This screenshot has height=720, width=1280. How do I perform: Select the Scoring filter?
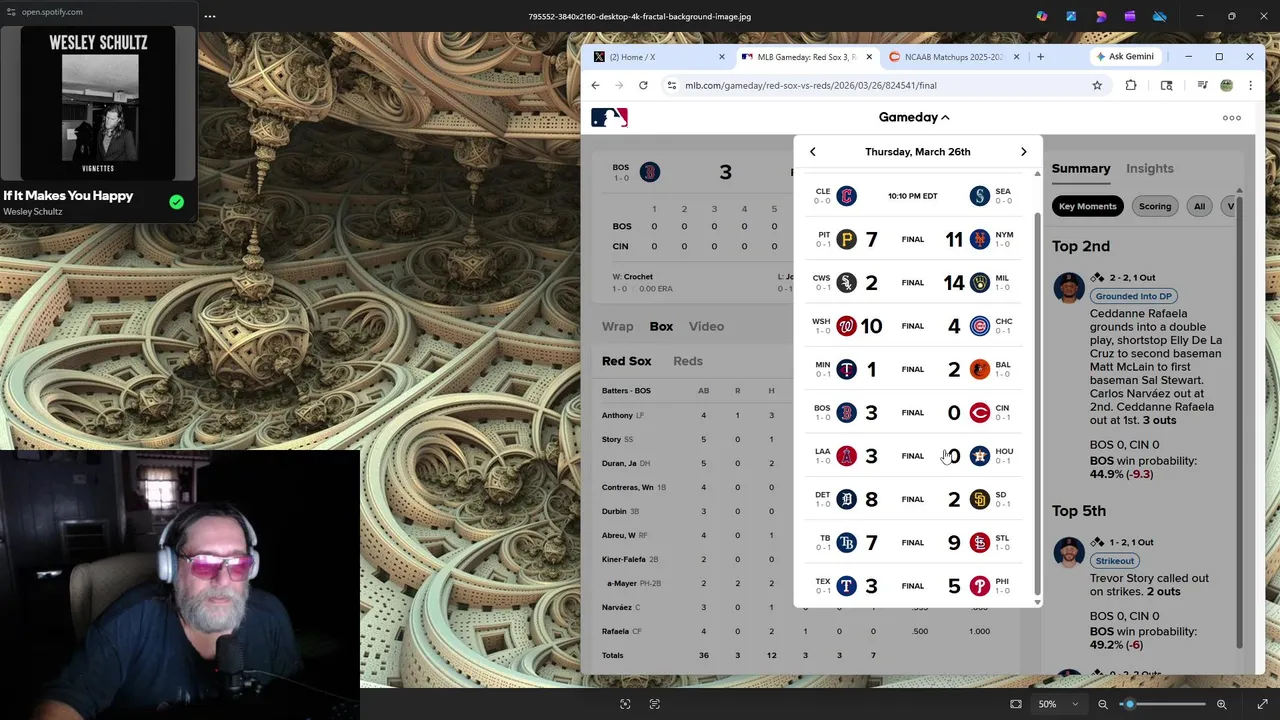click(x=1155, y=206)
